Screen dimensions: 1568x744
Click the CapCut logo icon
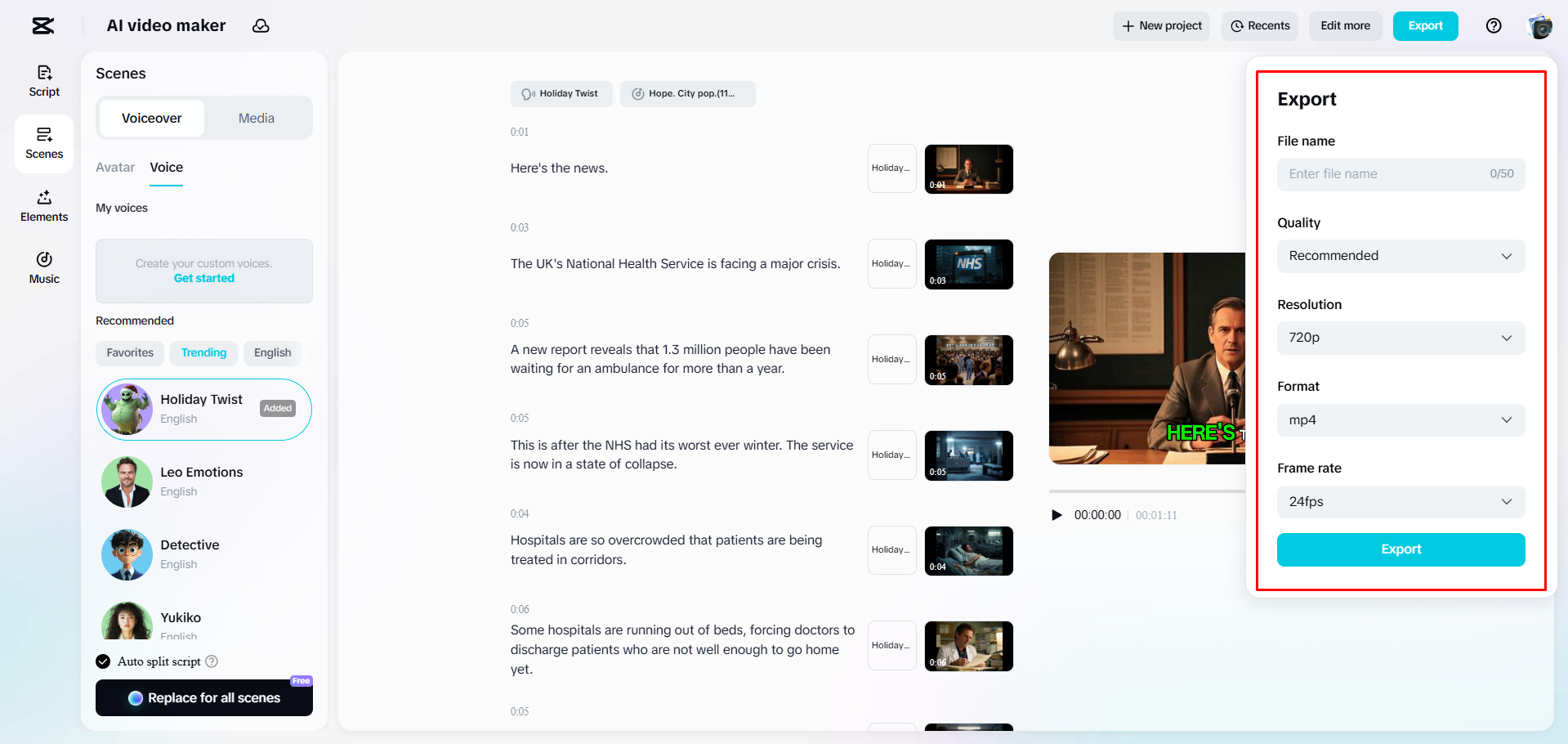pyautogui.click(x=43, y=26)
